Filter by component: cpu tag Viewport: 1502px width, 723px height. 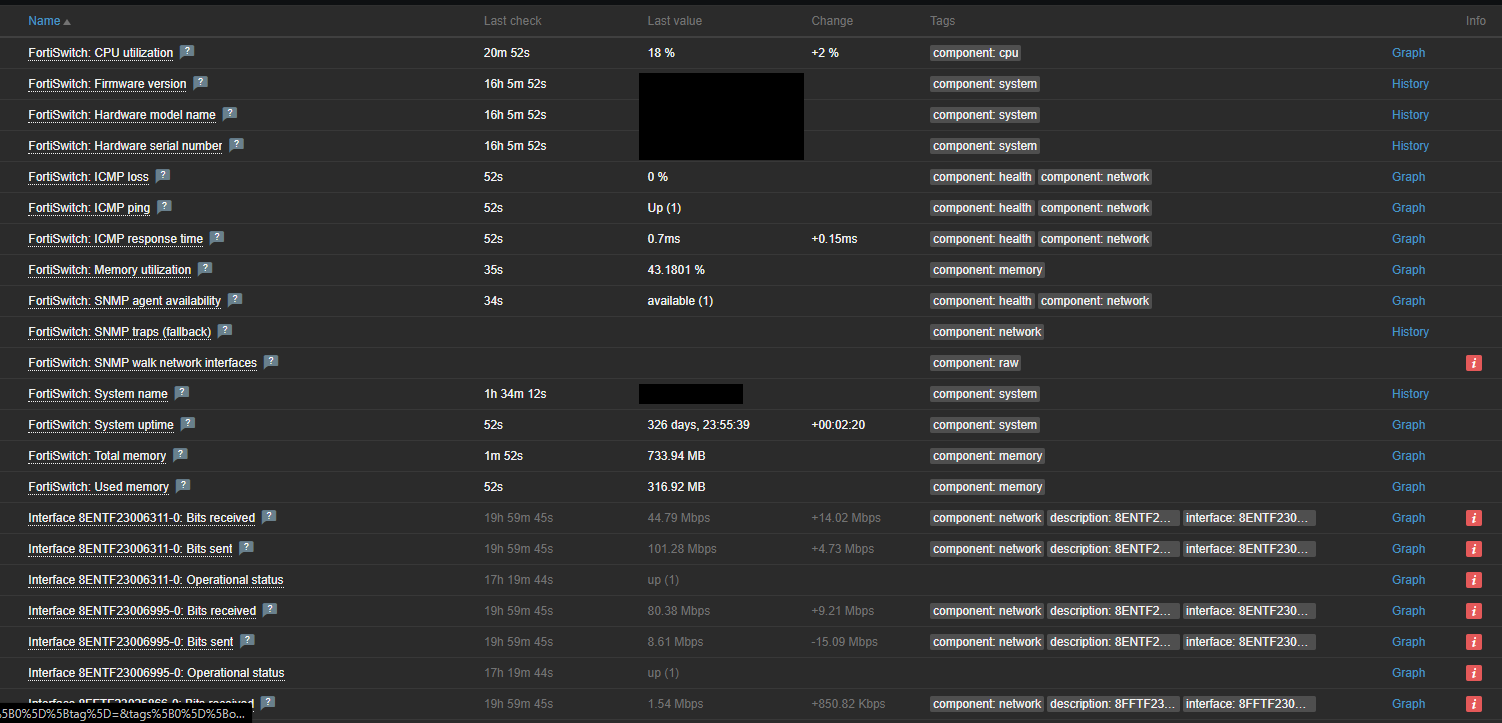tap(976, 53)
